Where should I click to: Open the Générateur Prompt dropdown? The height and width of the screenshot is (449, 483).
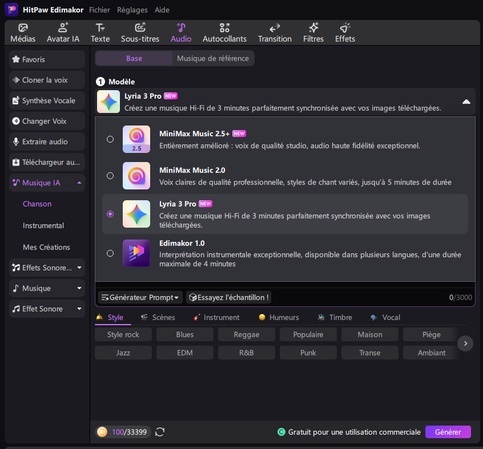coord(140,297)
